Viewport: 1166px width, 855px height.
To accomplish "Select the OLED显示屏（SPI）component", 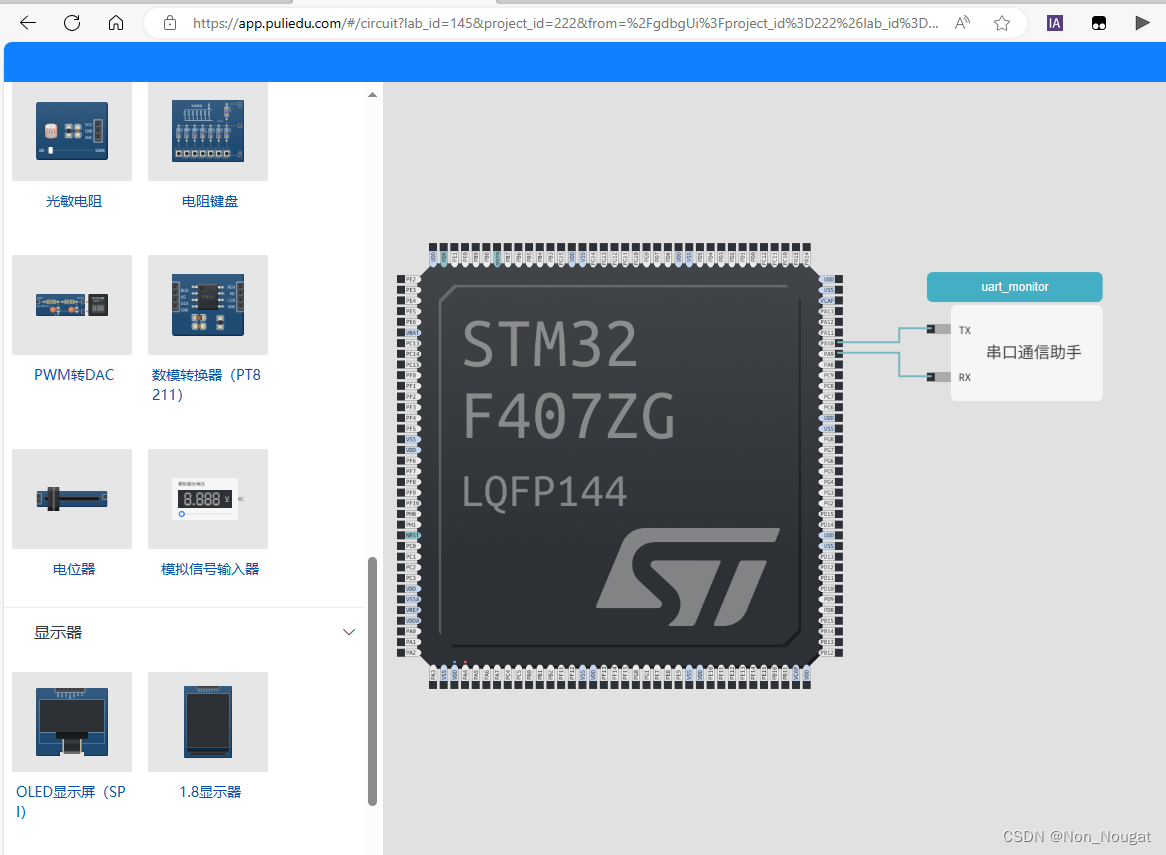I will tap(71, 722).
